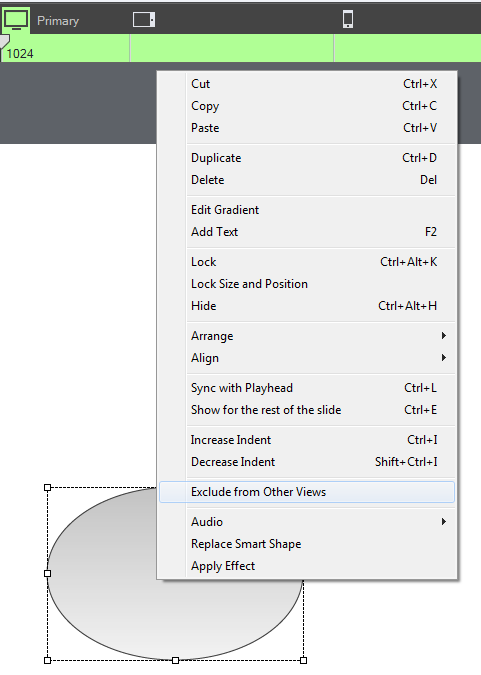Expand the Align submenu arrow
This screenshot has height=675, width=481.
[x=444, y=358]
